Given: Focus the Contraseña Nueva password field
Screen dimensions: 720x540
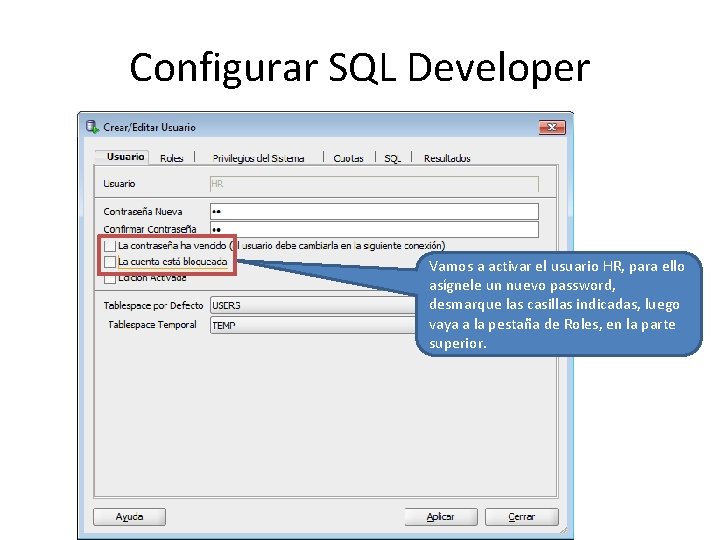Looking at the screenshot, I should pos(374,212).
